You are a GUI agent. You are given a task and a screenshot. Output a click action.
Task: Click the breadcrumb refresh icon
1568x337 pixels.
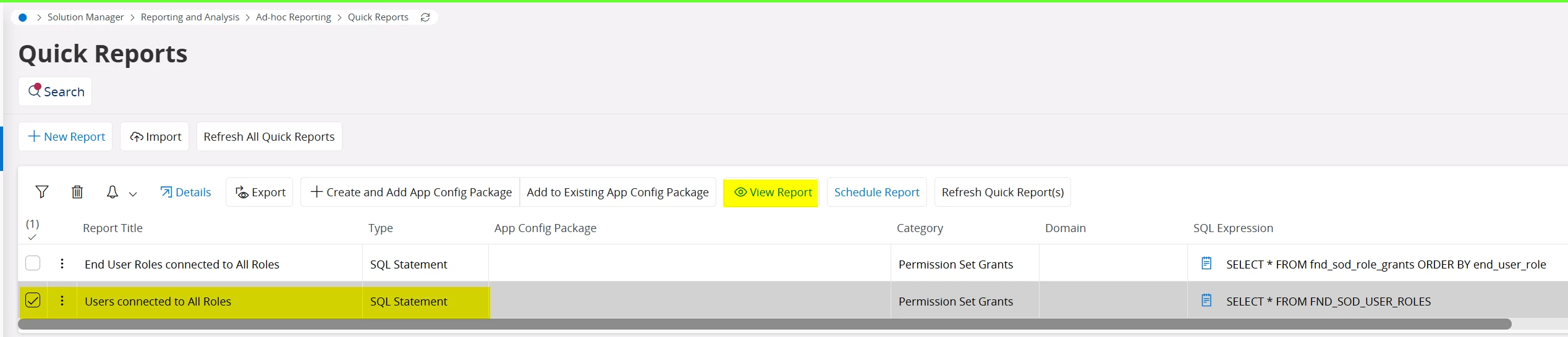click(x=425, y=17)
